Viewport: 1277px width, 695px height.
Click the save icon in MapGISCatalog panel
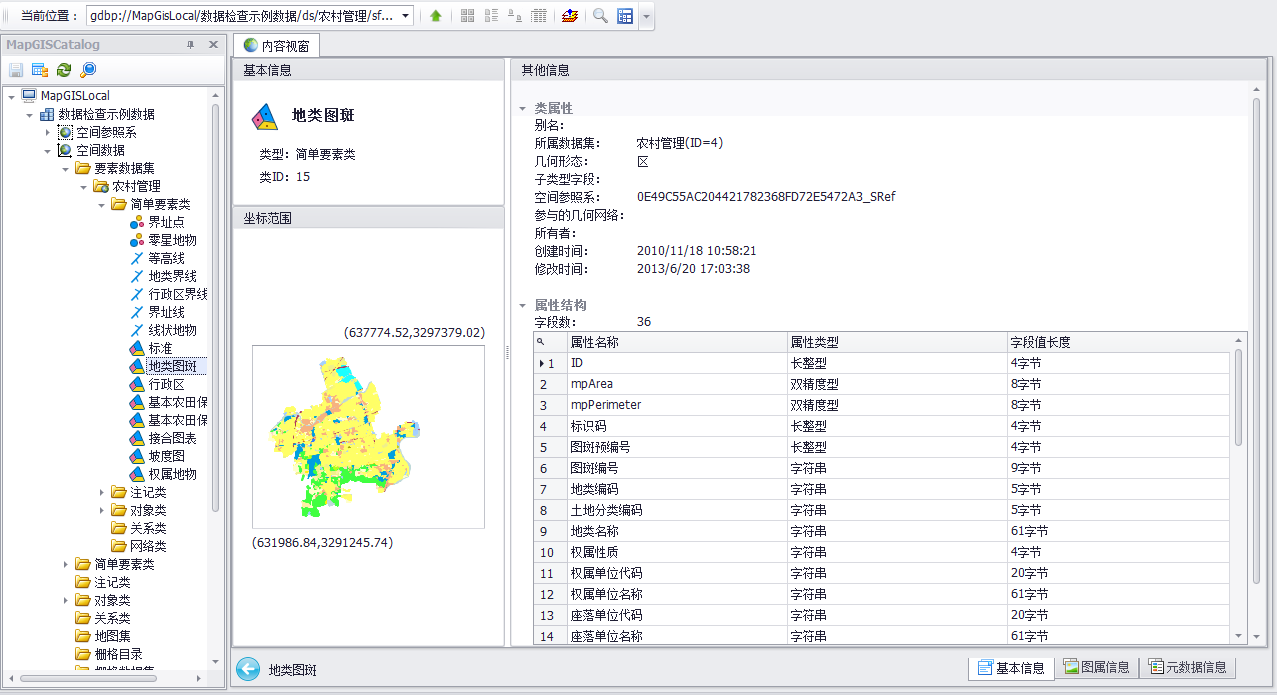pyautogui.click(x=16, y=70)
